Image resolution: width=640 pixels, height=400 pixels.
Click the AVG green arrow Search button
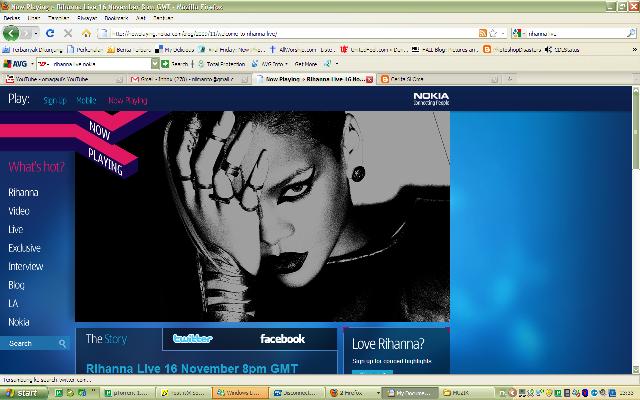pos(174,64)
